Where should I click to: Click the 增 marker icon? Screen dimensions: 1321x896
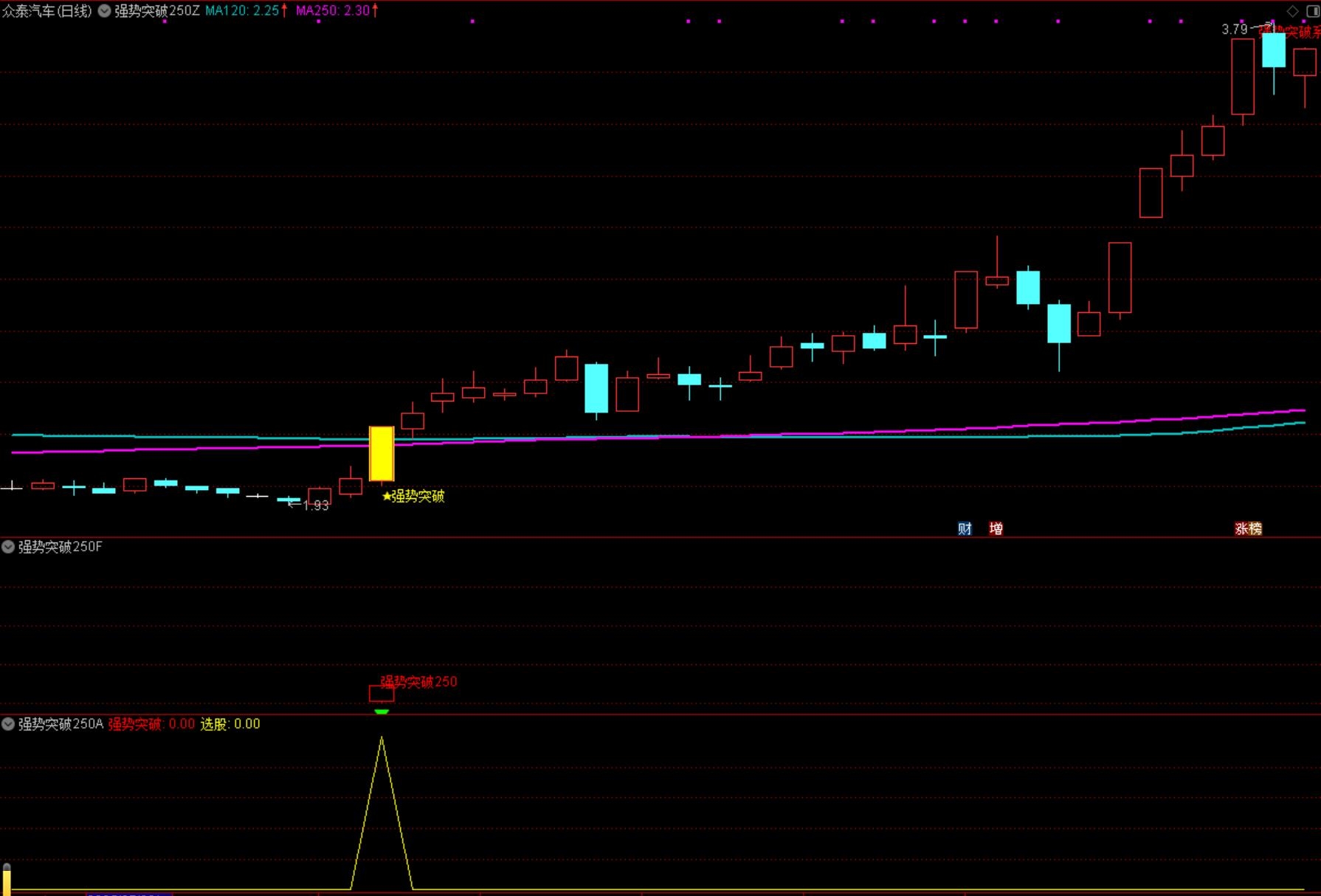tap(996, 528)
